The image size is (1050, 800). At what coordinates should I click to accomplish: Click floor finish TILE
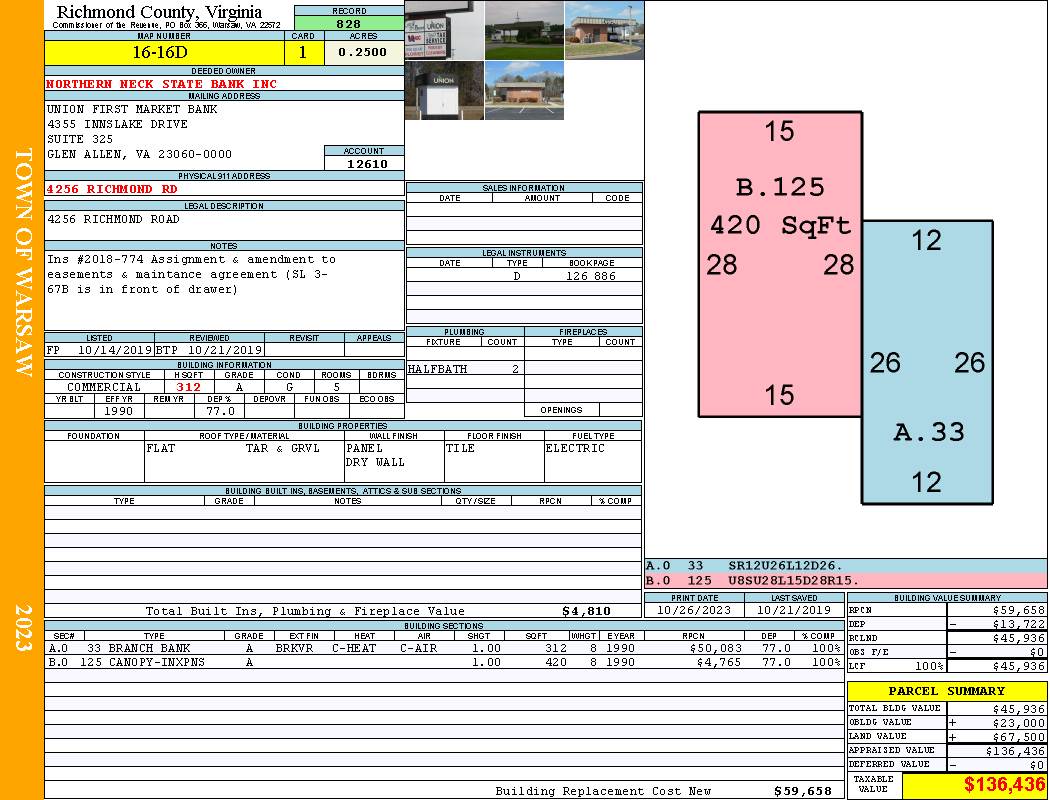click(x=460, y=448)
